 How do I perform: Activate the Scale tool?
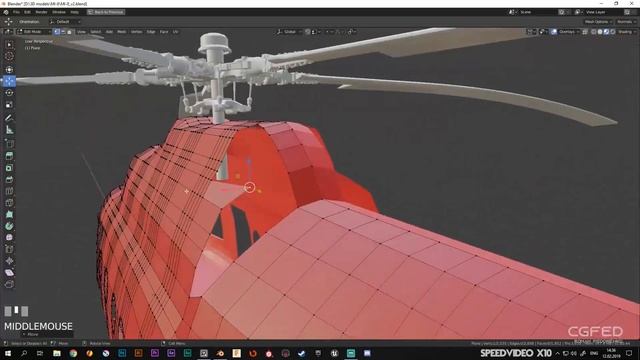(x=9, y=105)
